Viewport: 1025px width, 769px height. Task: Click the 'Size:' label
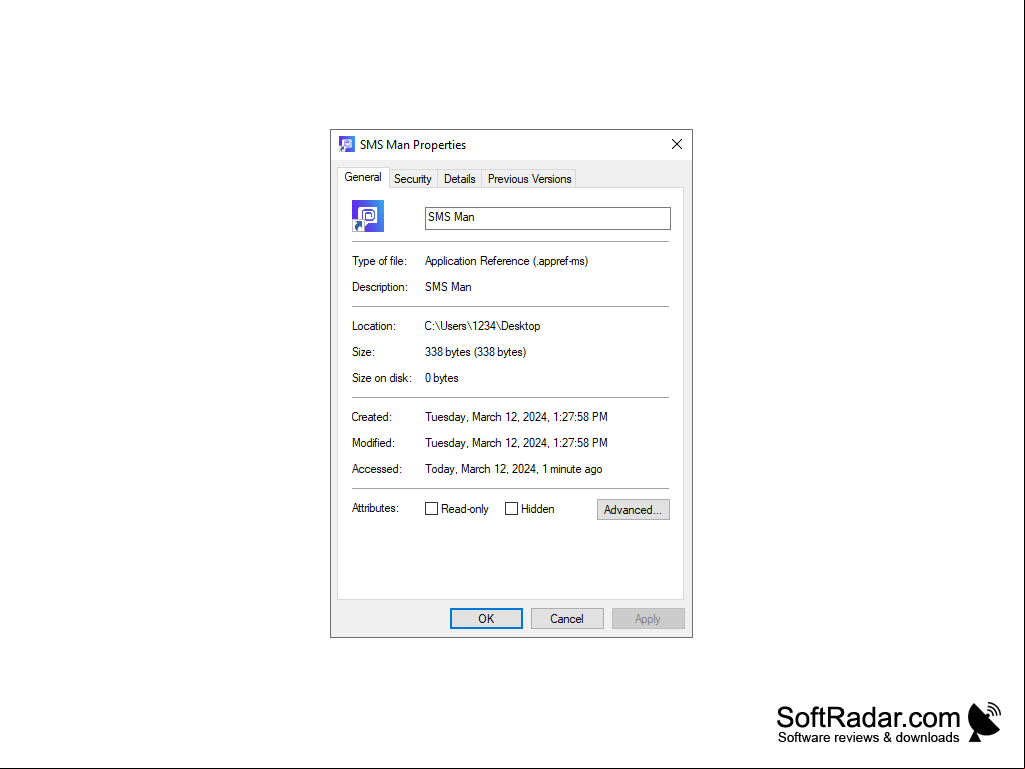click(363, 352)
